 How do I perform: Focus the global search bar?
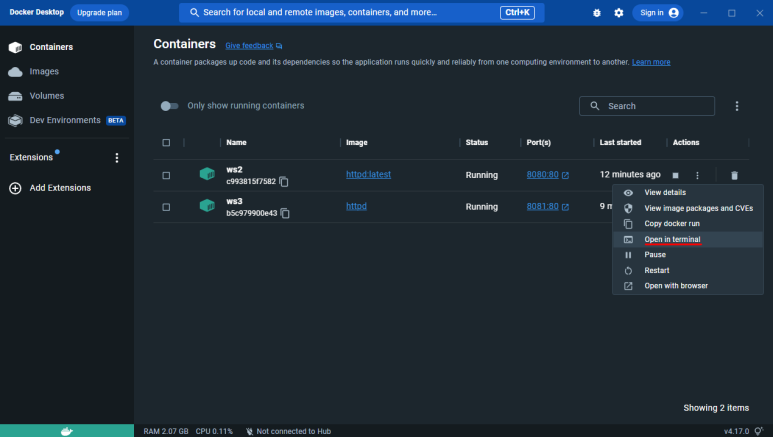[361, 12]
